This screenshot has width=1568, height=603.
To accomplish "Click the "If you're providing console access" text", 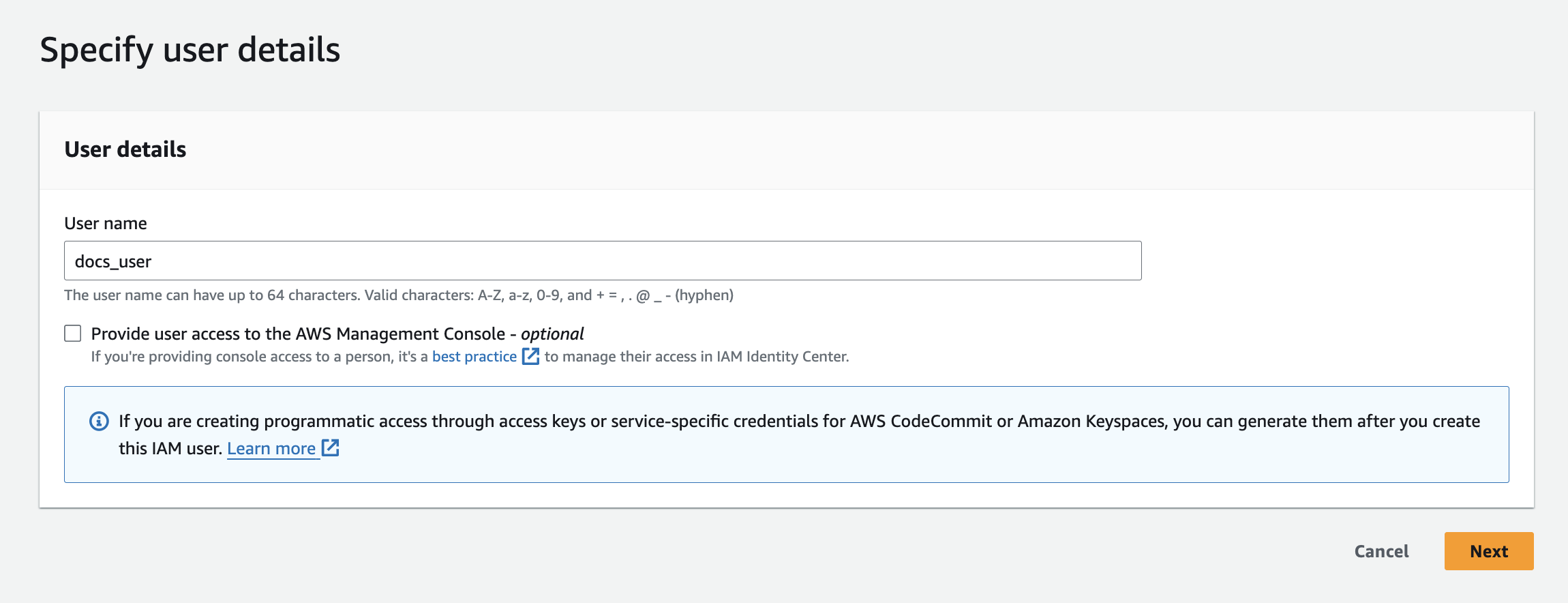I will tap(259, 357).
